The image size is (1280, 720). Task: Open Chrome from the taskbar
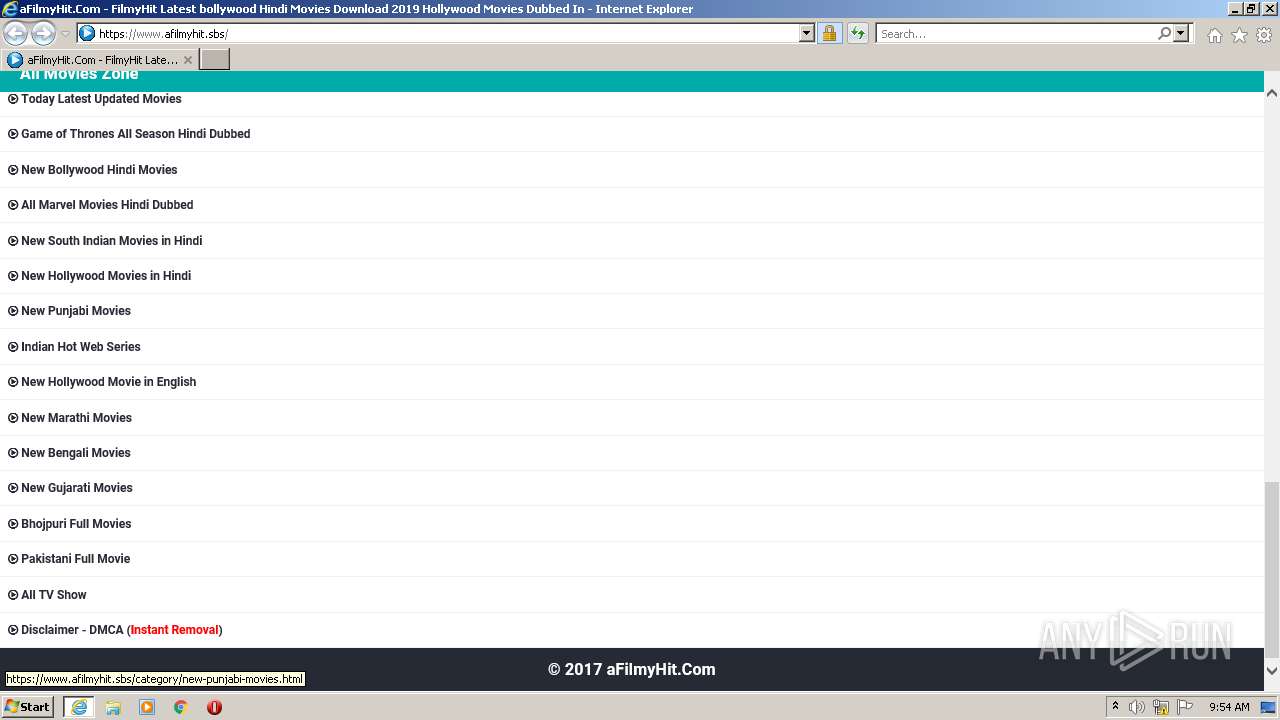(x=180, y=707)
